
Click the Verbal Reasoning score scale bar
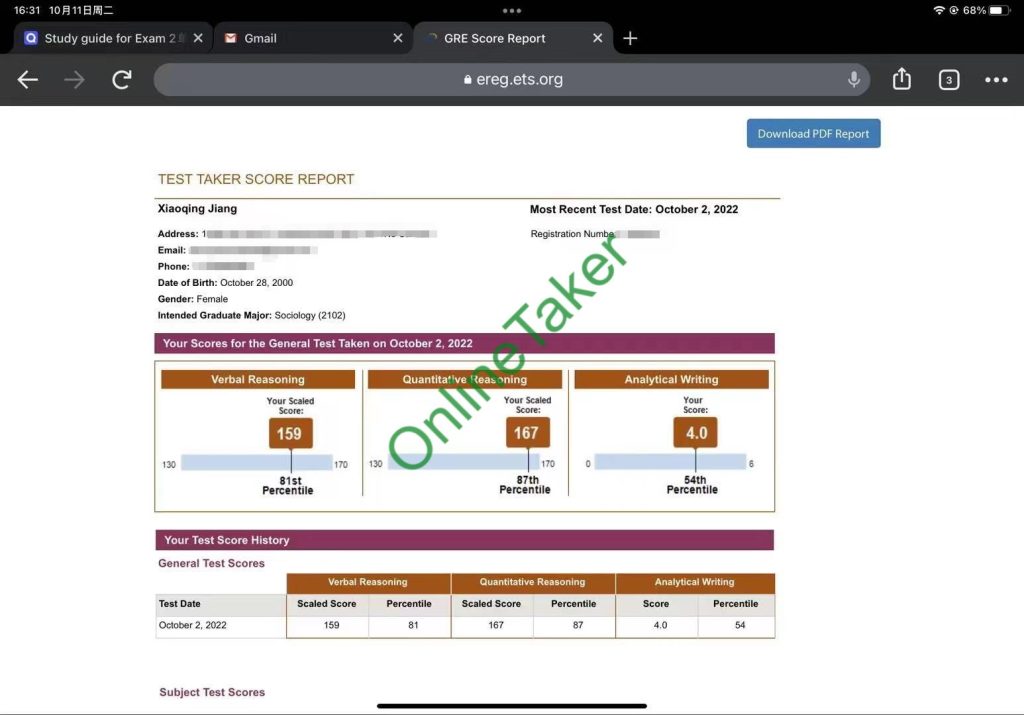pyautogui.click(x=257, y=462)
